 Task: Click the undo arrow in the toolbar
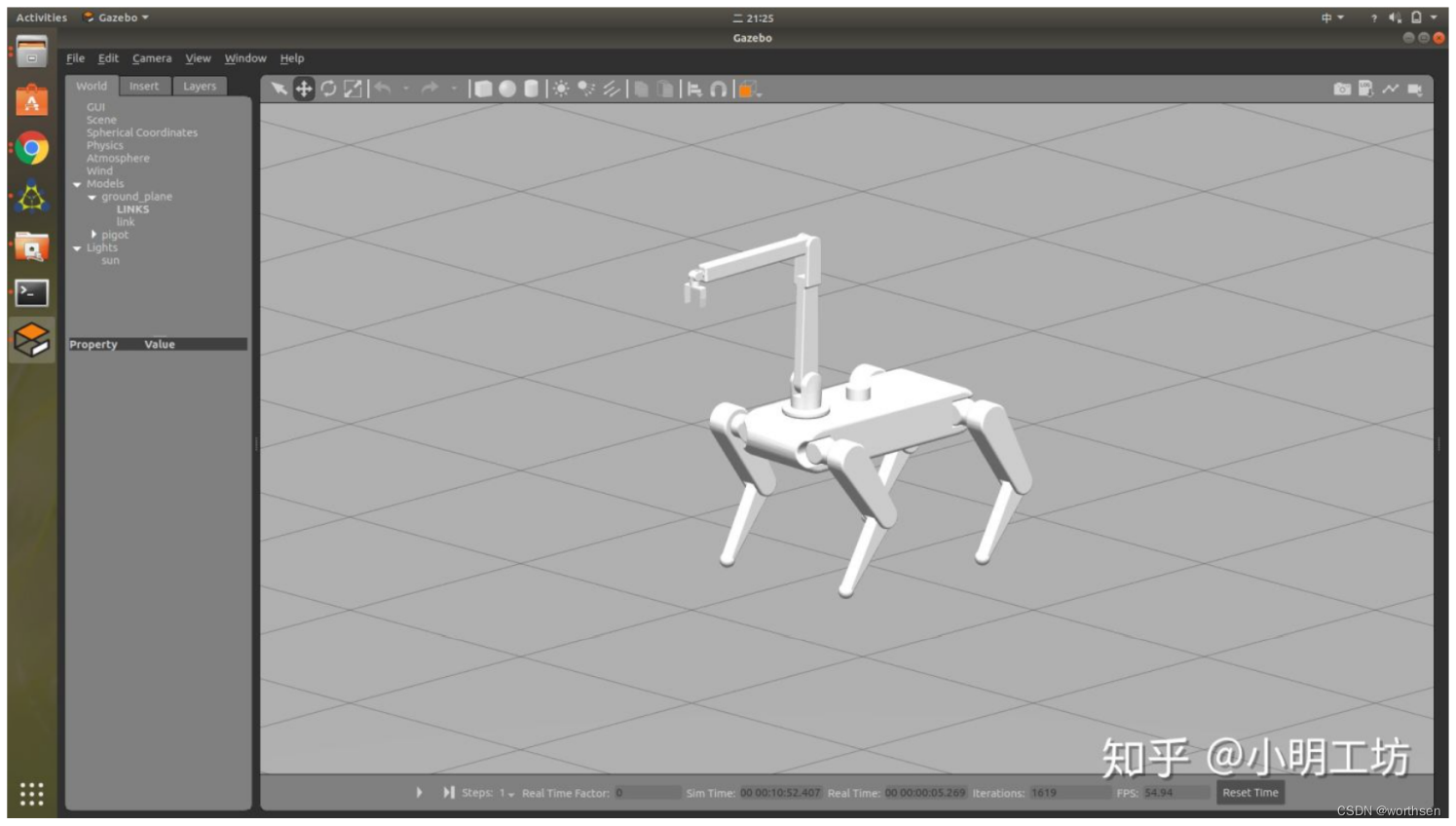click(x=383, y=89)
